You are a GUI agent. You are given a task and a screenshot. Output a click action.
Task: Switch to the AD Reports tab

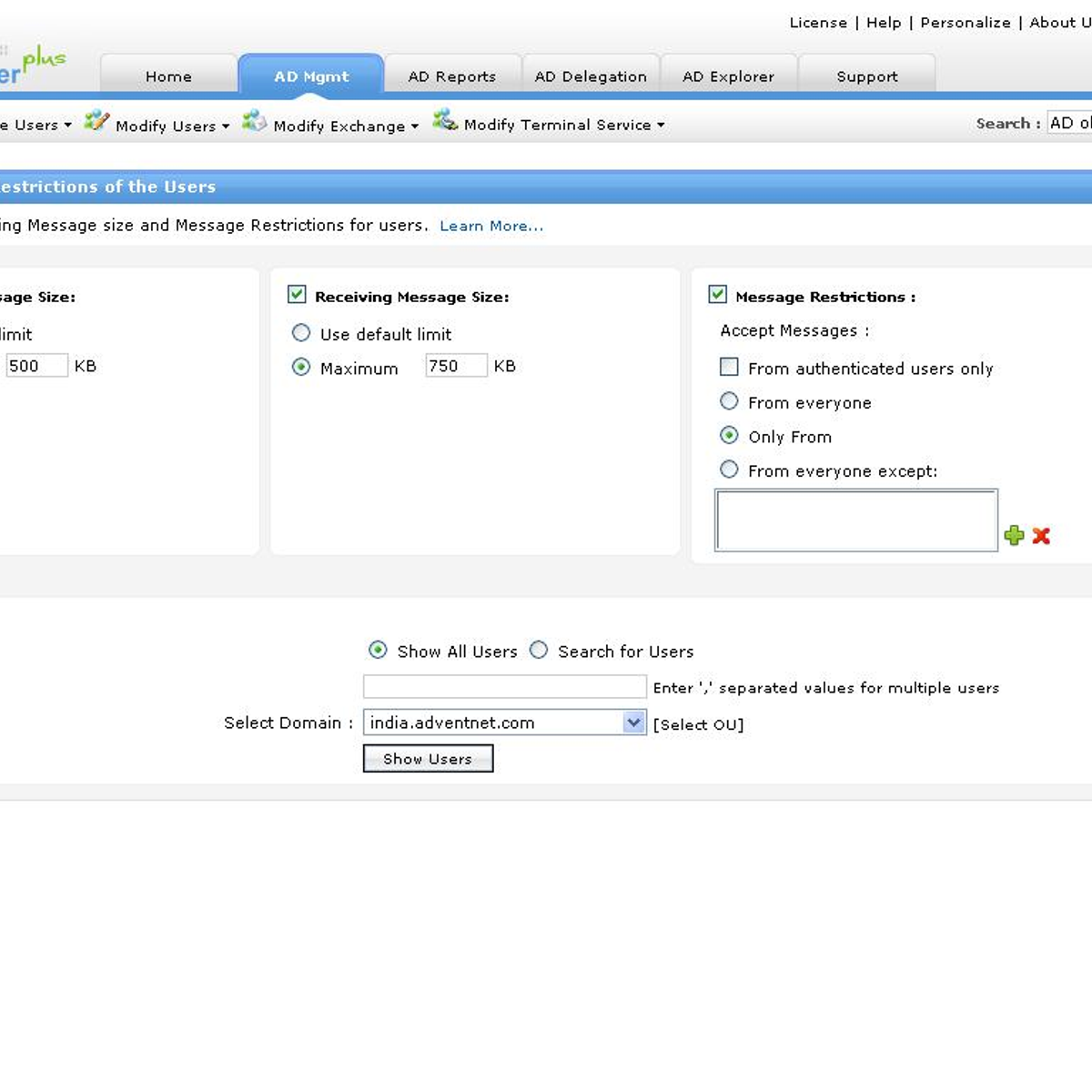click(x=452, y=76)
